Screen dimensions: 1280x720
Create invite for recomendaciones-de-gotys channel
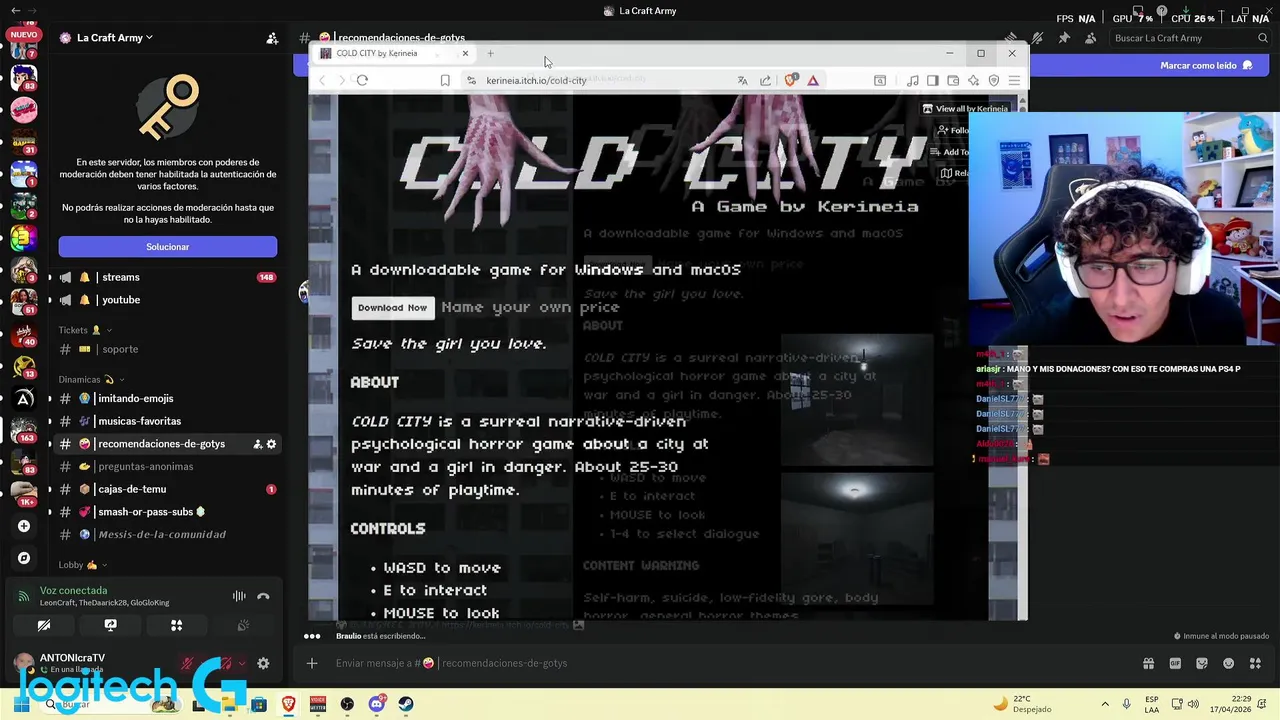click(x=257, y=444)
